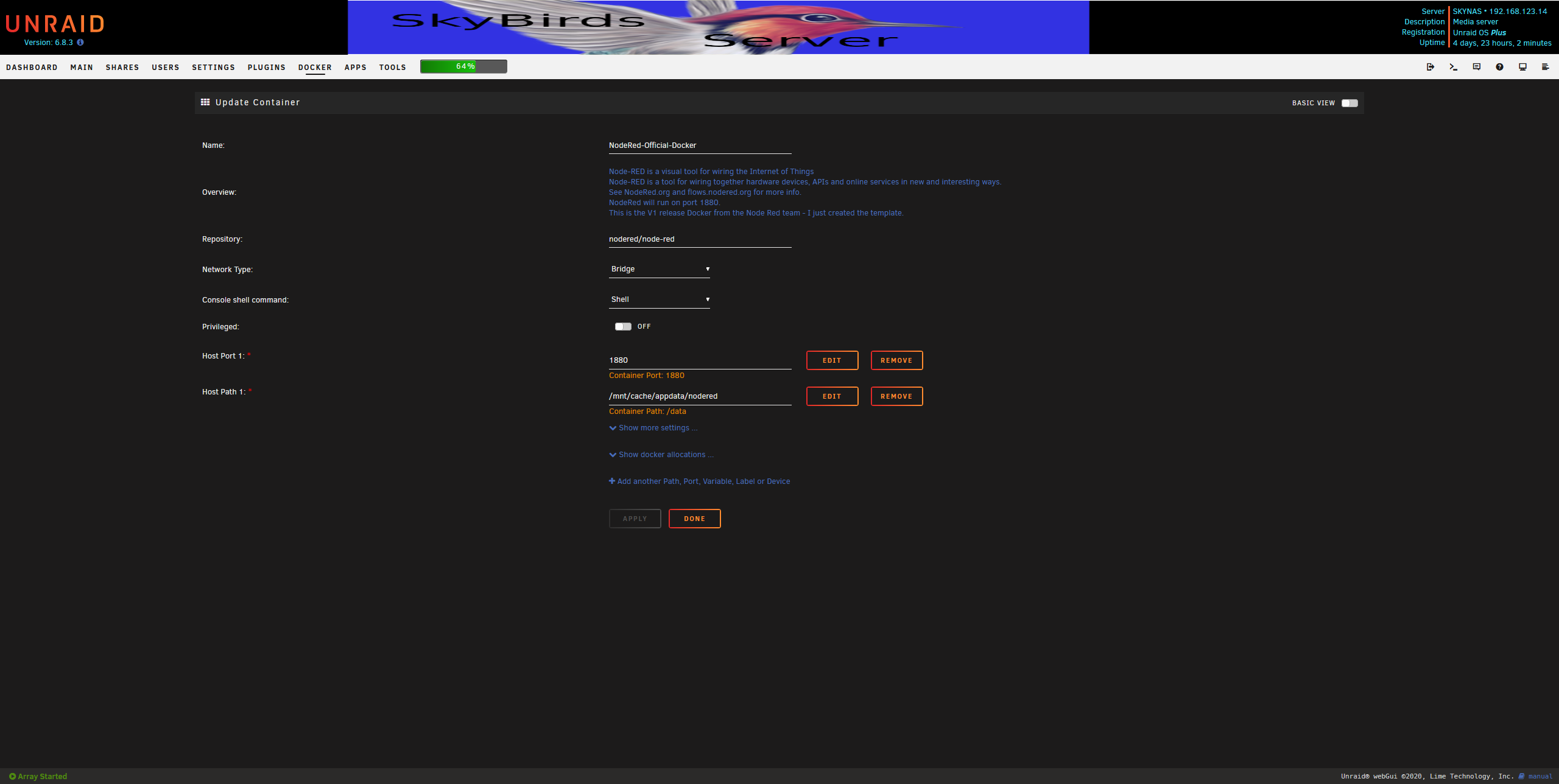
Task: Open the Docker menu tab
Action: click(315, 68)
